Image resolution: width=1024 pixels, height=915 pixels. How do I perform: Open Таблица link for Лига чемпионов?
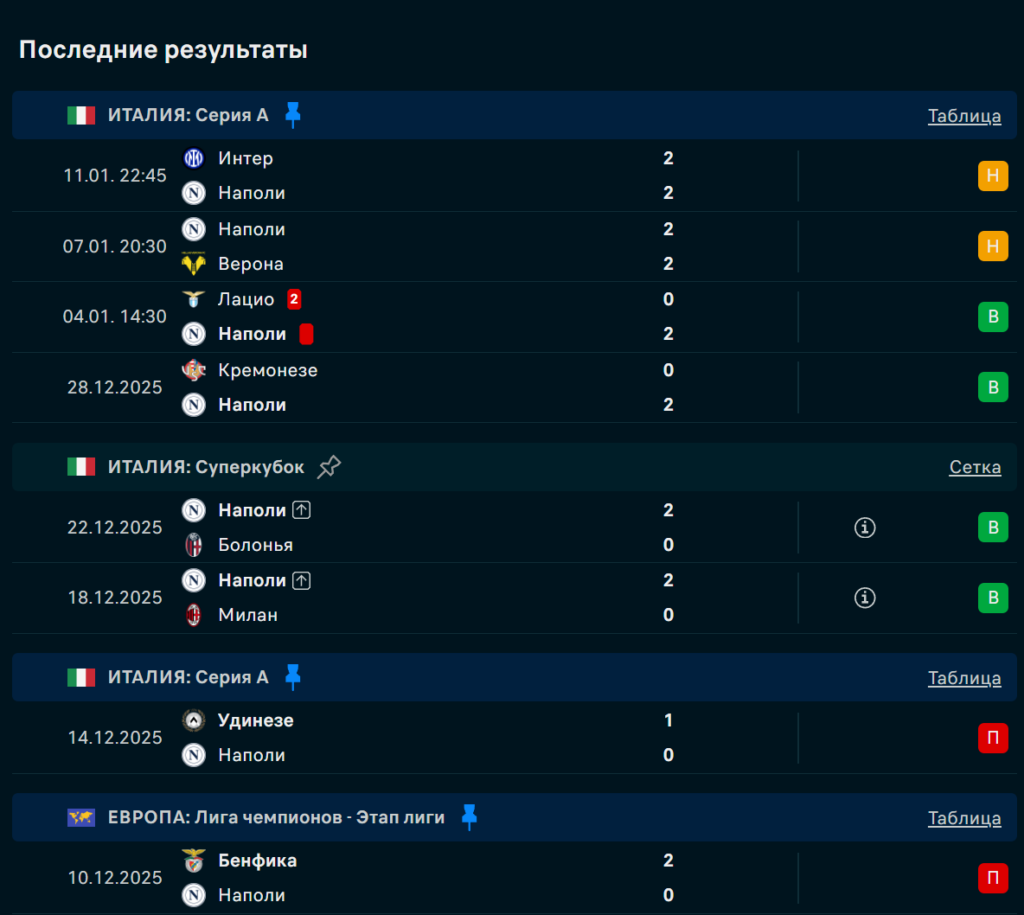(x=964, y=818)
